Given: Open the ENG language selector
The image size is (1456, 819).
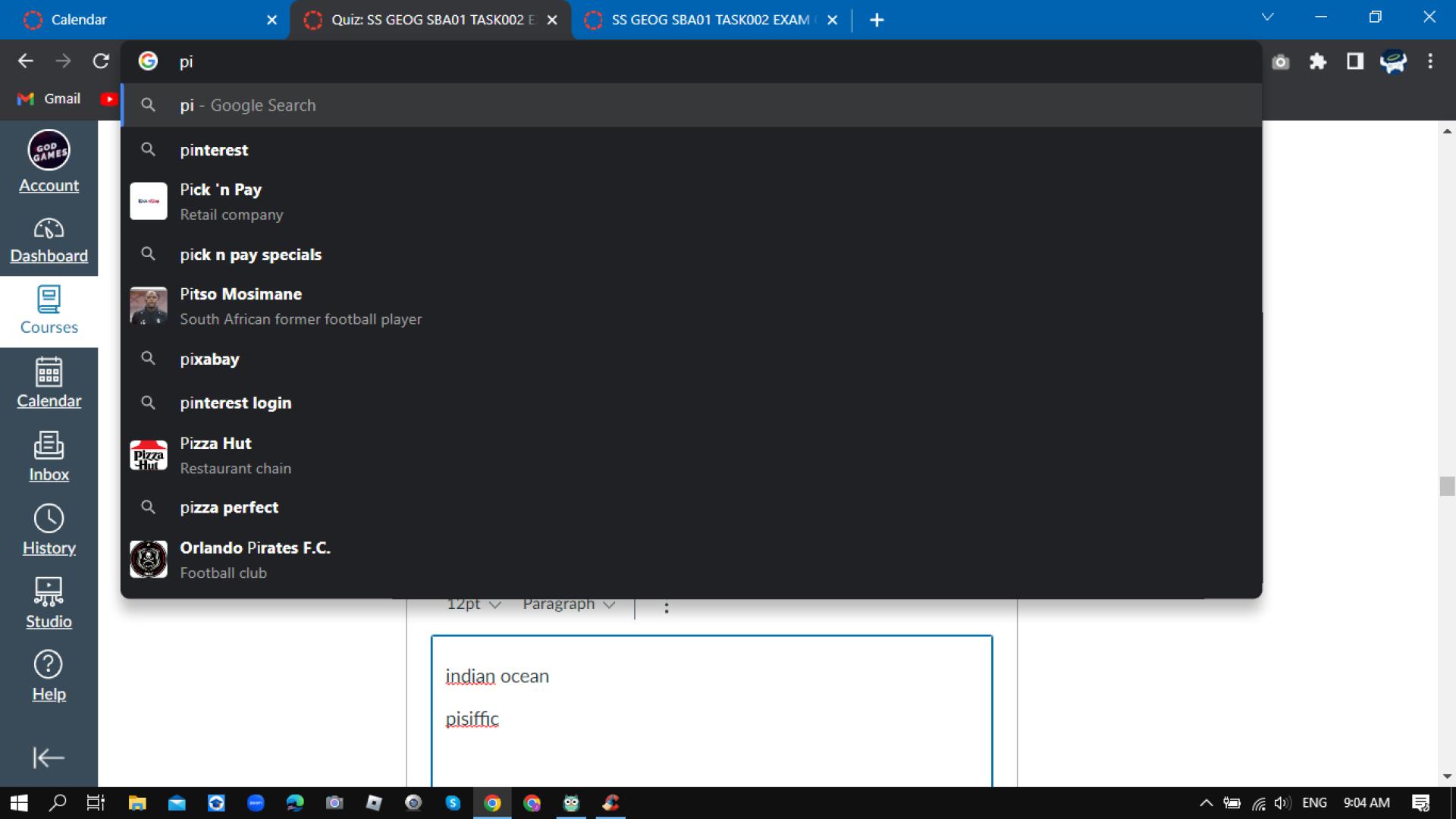Looking at the screenshot, I should (1314, 803).
